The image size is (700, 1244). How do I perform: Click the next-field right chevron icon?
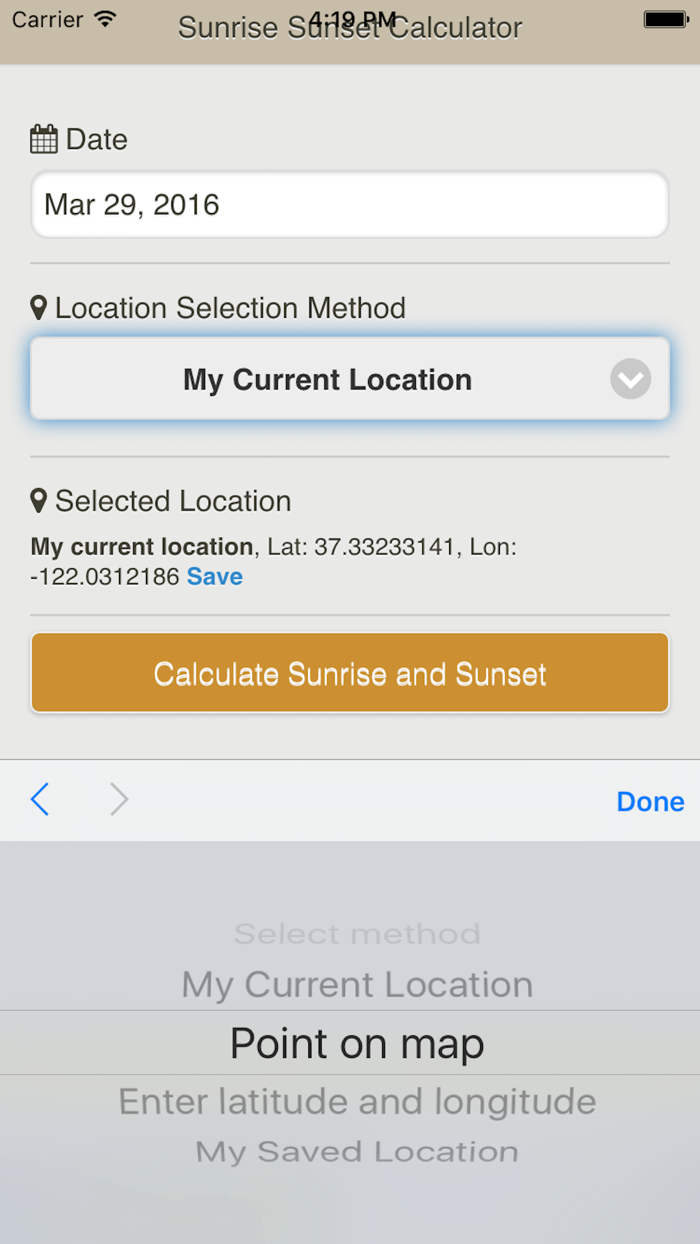[x=118, y=800]
